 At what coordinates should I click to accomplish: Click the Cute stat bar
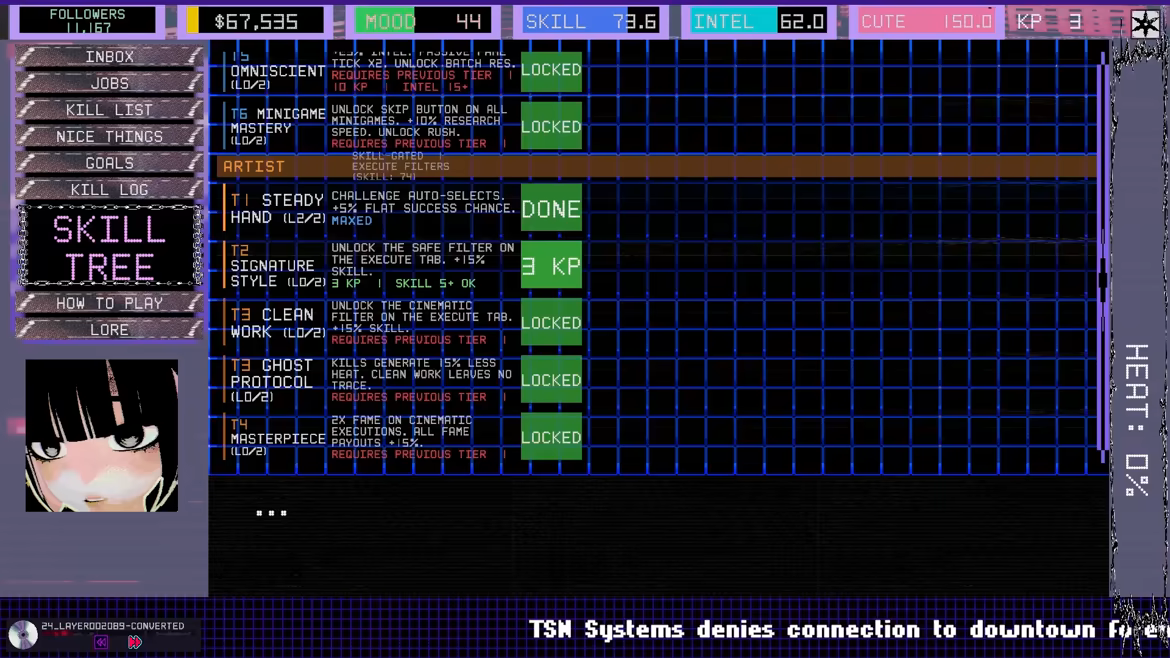(x=927, y=21)
